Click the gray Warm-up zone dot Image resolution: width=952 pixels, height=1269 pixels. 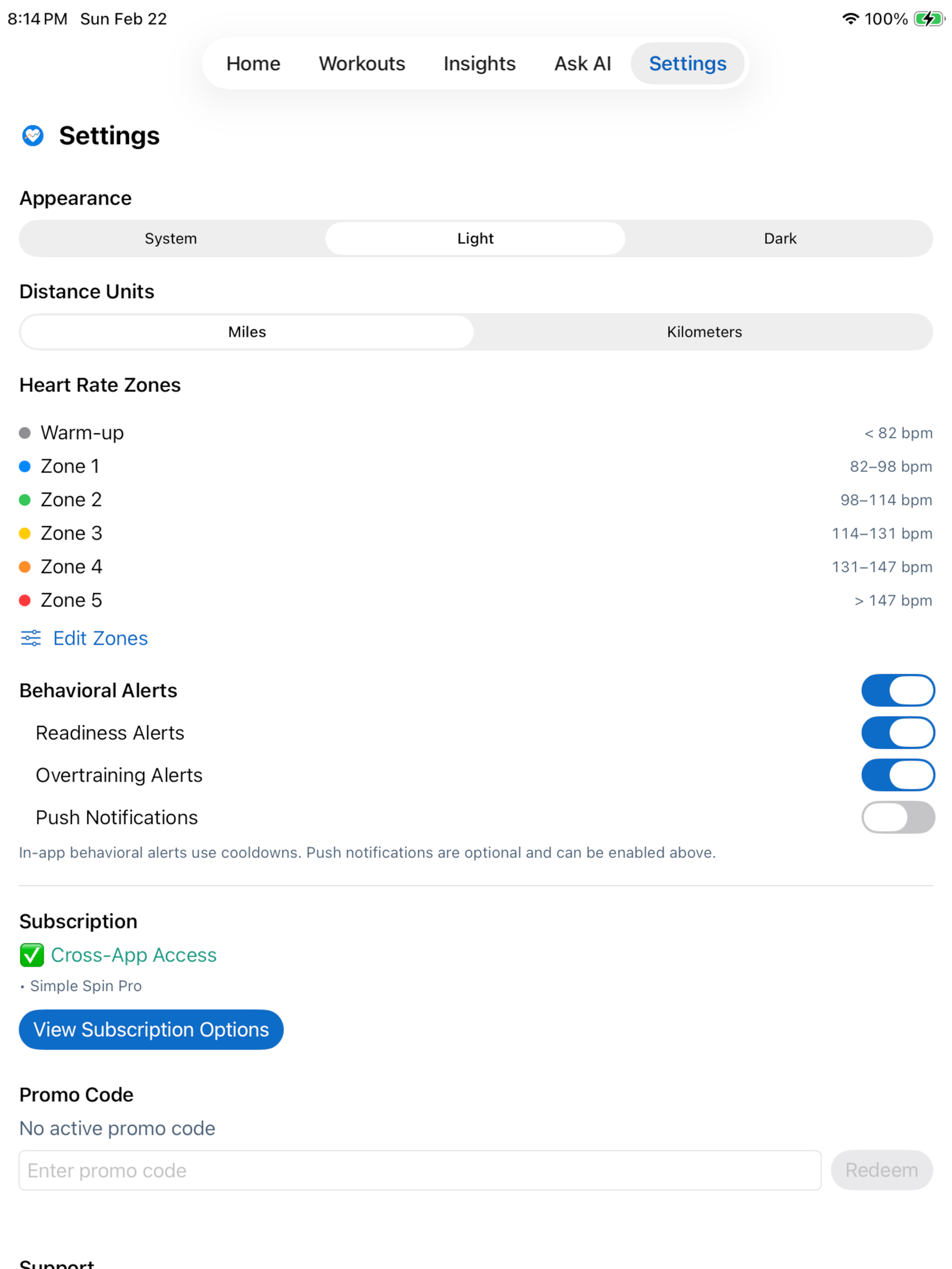(x=24, y=433)
